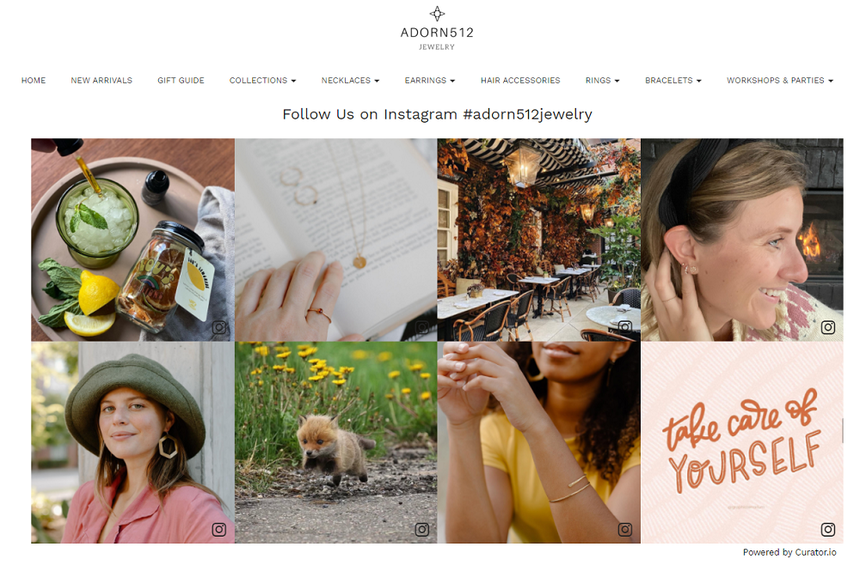
Task: Visit the Hair Accessories page
Action: point(520,80)
